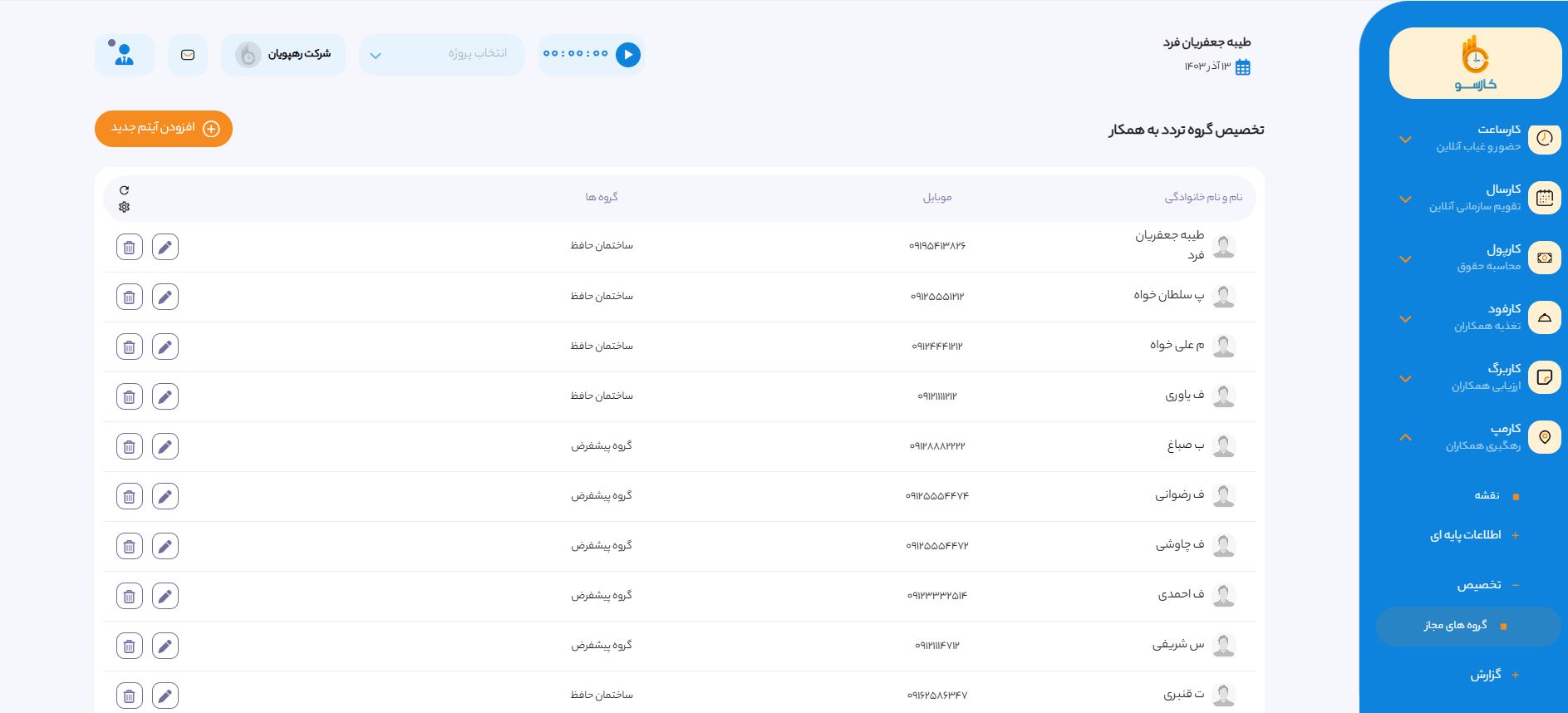Open the user profile icon

click(125, 55)
